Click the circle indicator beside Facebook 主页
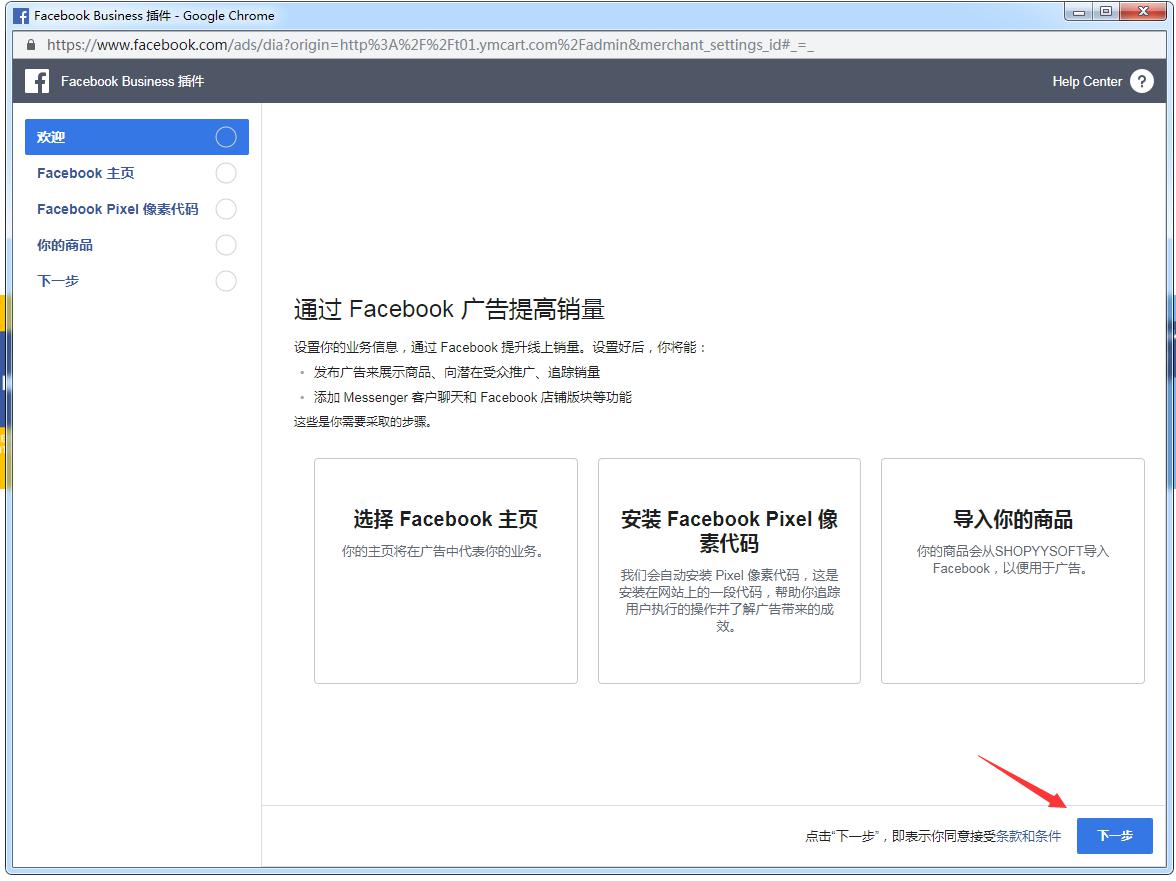This screenshot has width=1176, height=881. (226, 173)
